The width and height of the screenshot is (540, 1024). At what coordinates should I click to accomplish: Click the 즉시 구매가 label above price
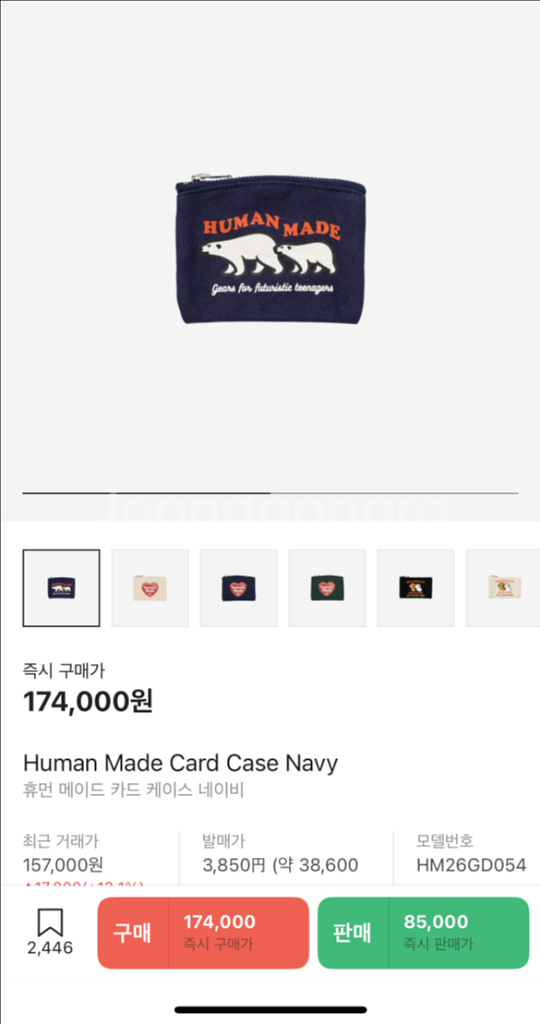click(x=64, y=670)
